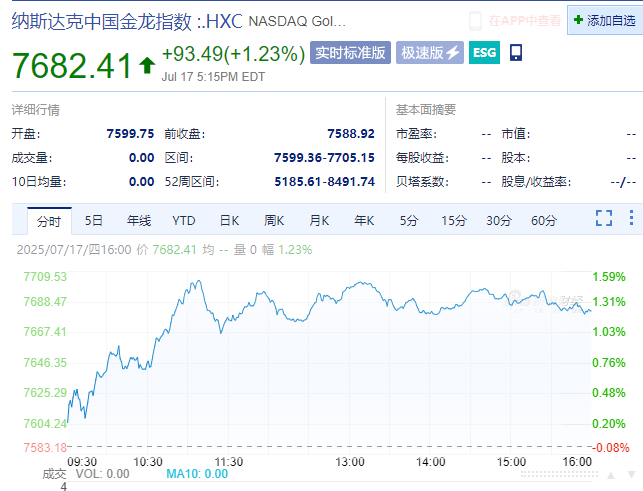Click the 添加自选 add-to-watchlist button
This screenshot has height=491, width=643.
605,20
